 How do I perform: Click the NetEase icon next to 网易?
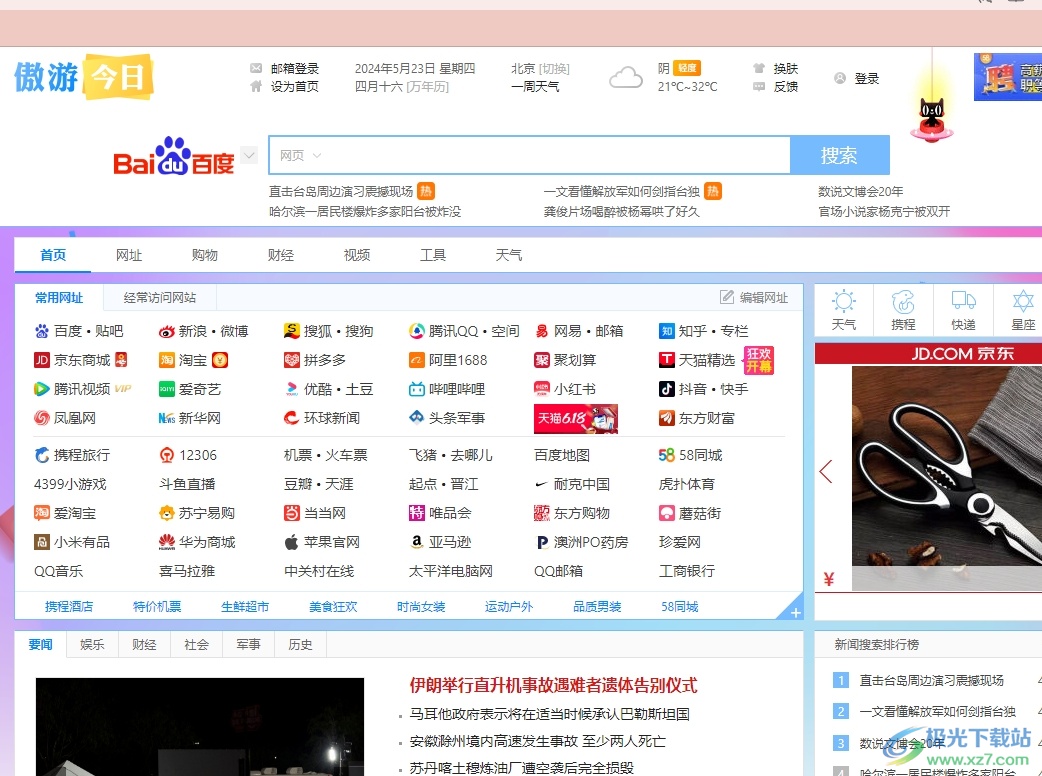[542, 331]
